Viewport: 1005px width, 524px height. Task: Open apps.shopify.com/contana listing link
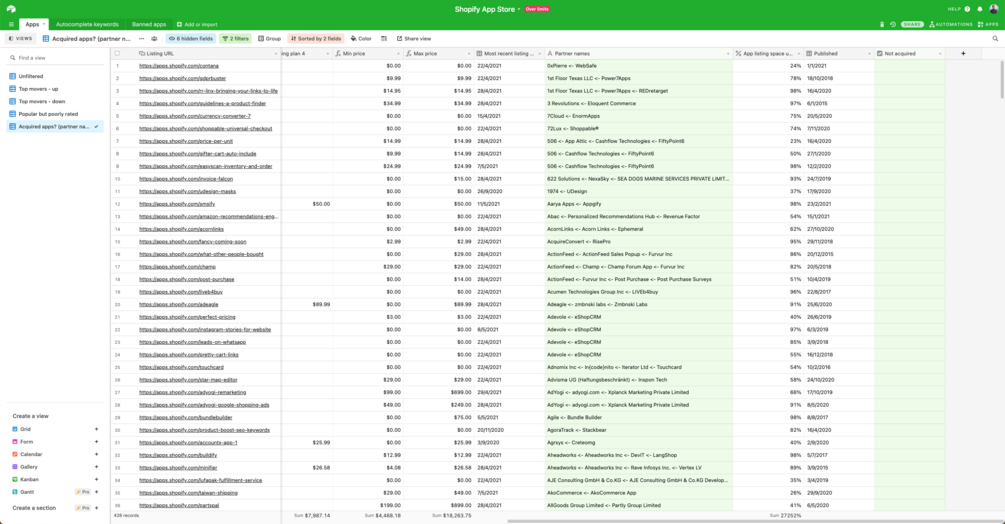point(179,65)
